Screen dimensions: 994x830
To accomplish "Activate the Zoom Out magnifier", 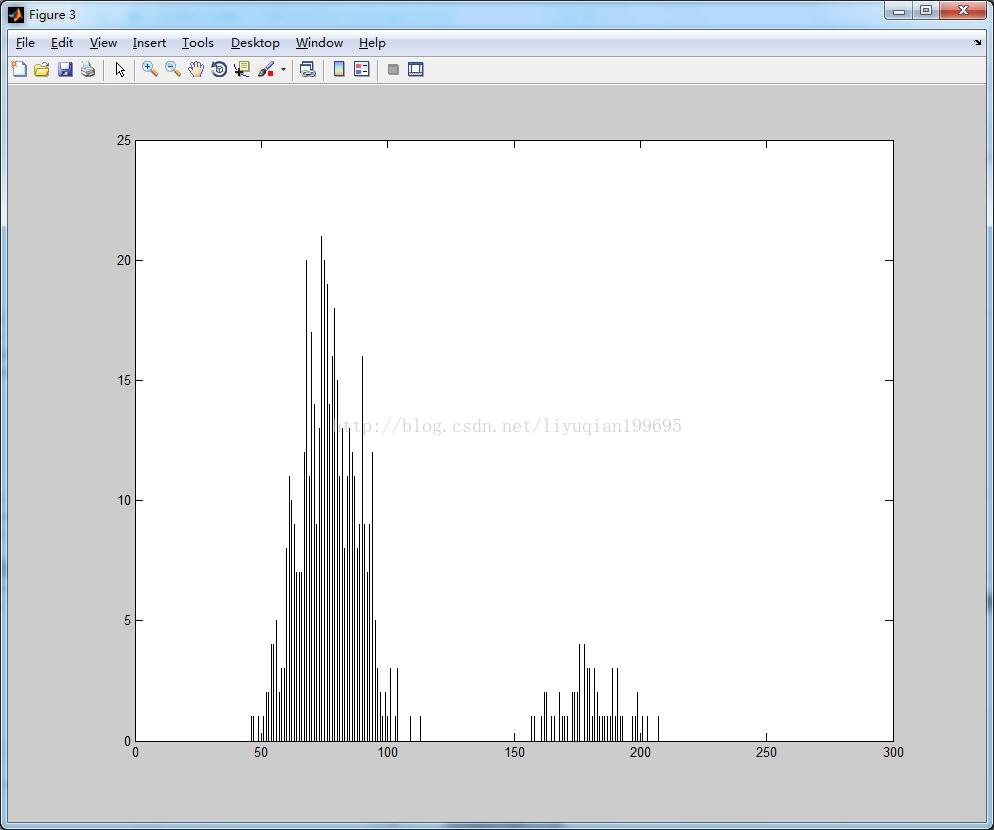I will [x=172, y=69].
